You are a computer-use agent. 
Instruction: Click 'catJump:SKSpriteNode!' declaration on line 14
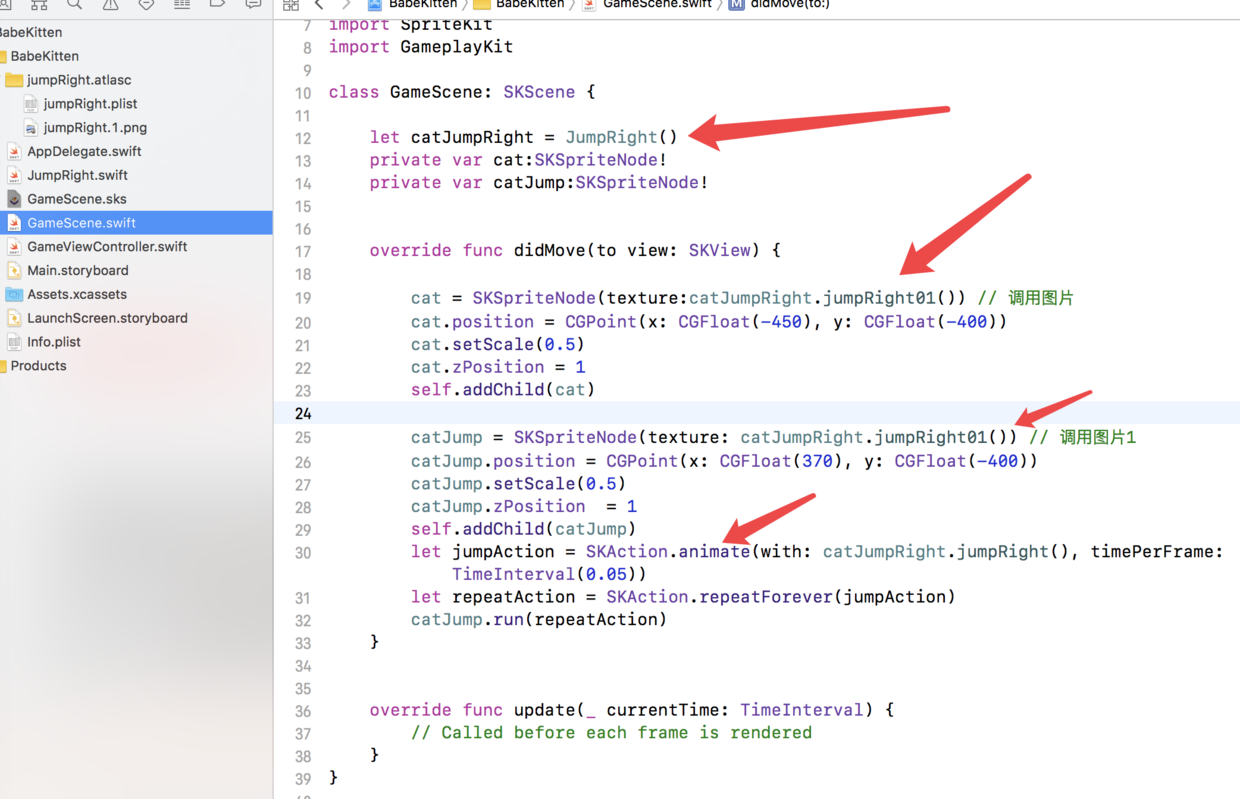[601, 183]
